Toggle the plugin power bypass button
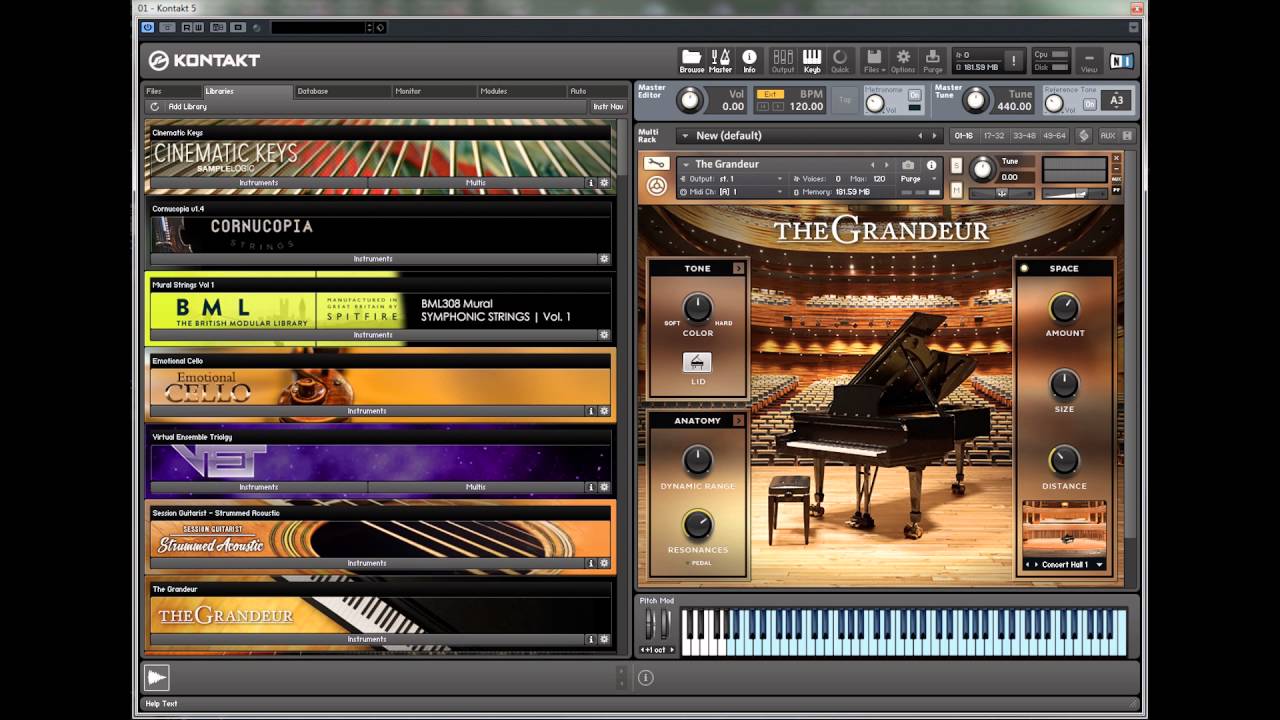 point(148,28)
